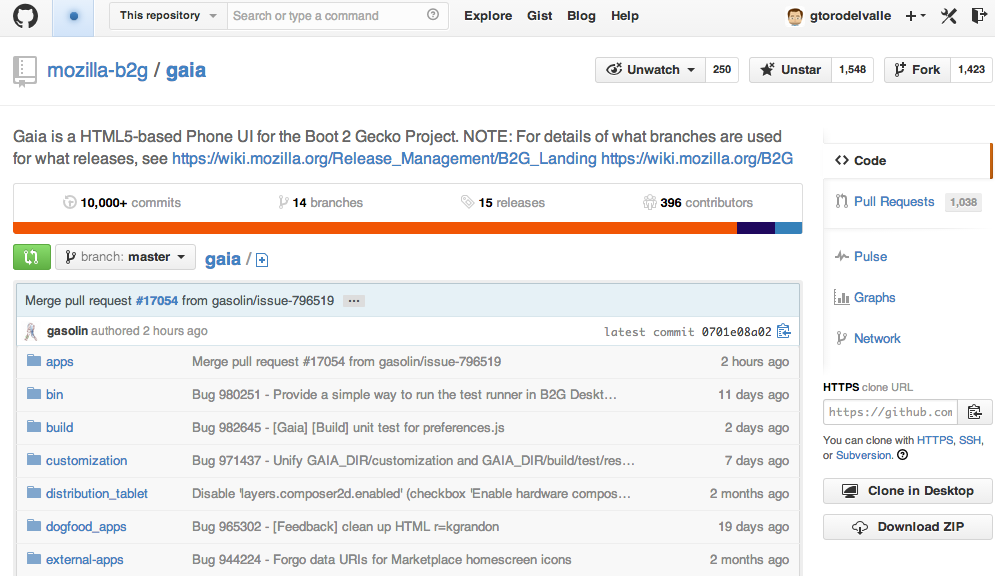Open the Pulse tab
Image resolution: width=995 pixels, height=576 pixels.
click(870, 256)
